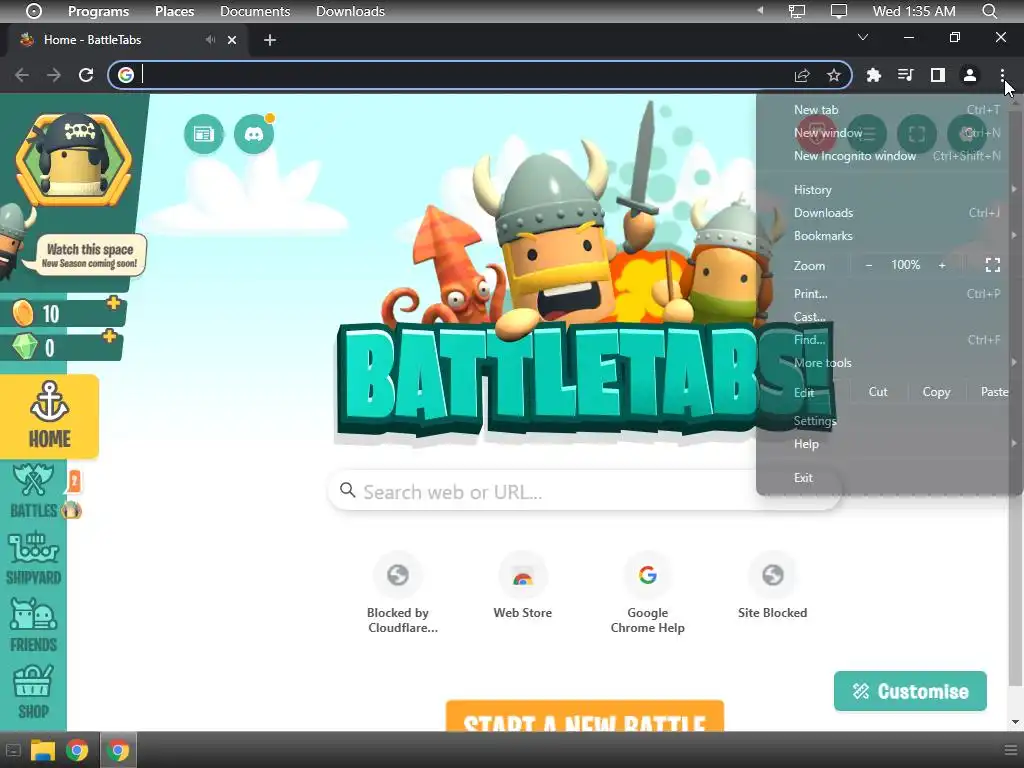Open the Places menu in top panel
The width and height of the screenshot is (1024, 768).
(174, 11)
